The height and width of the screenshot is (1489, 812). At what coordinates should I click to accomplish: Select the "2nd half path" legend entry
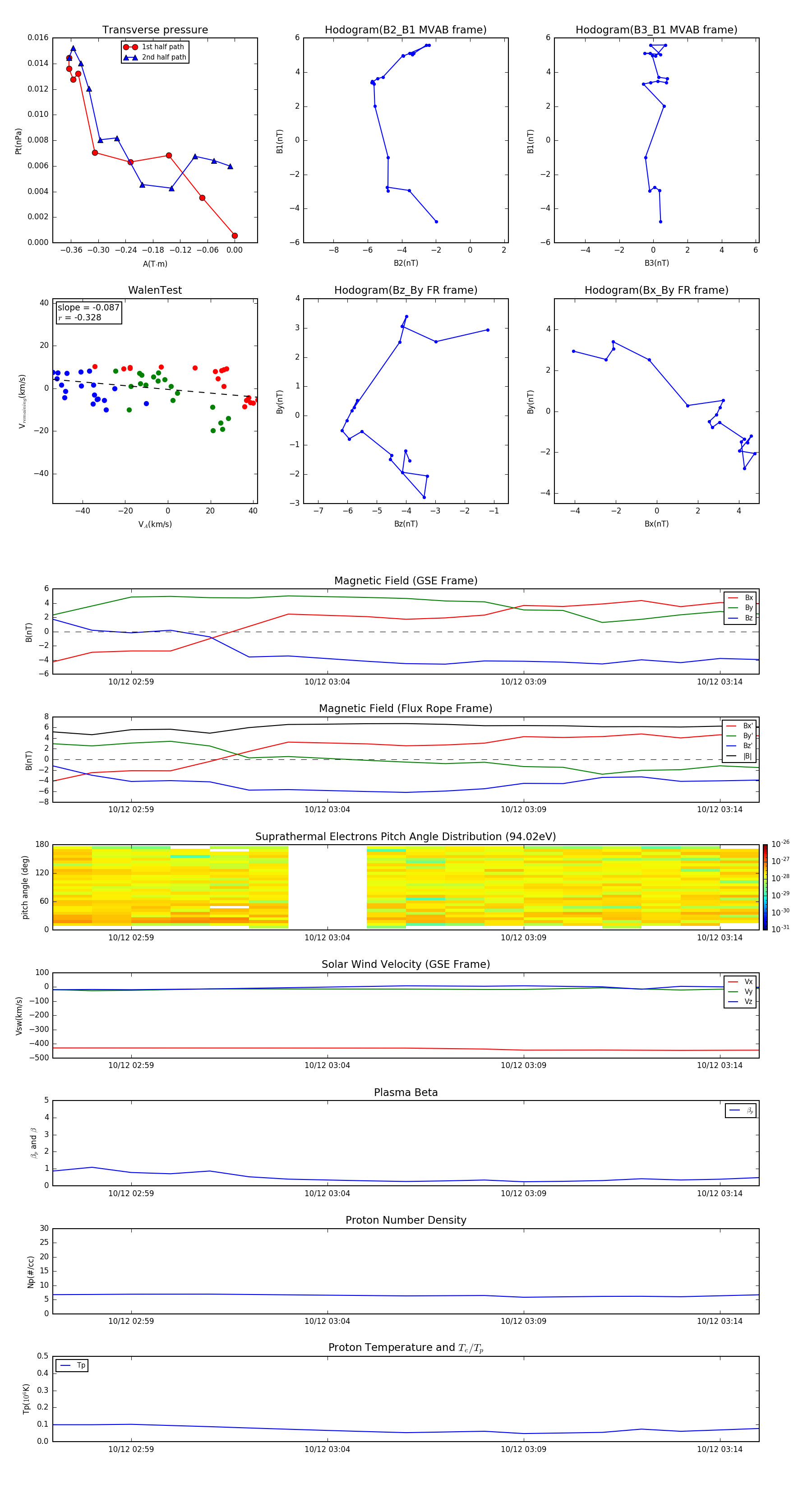[x=154, y=57]
